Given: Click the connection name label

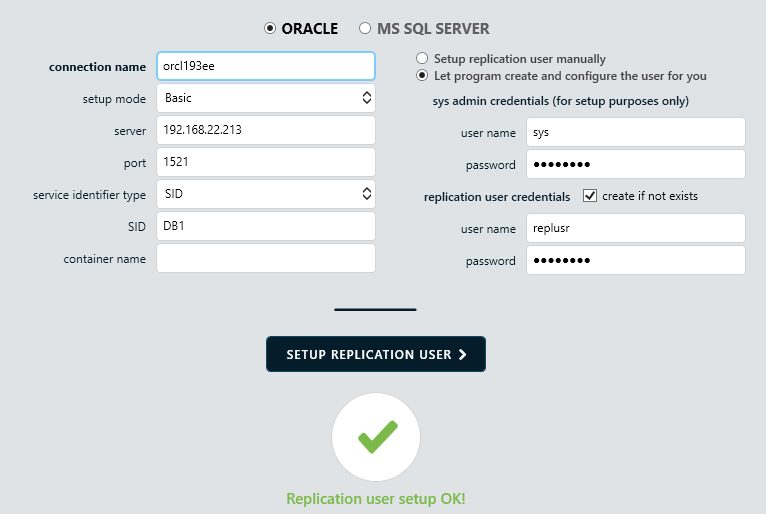Looking at the screenshot, I should (97, 67).
